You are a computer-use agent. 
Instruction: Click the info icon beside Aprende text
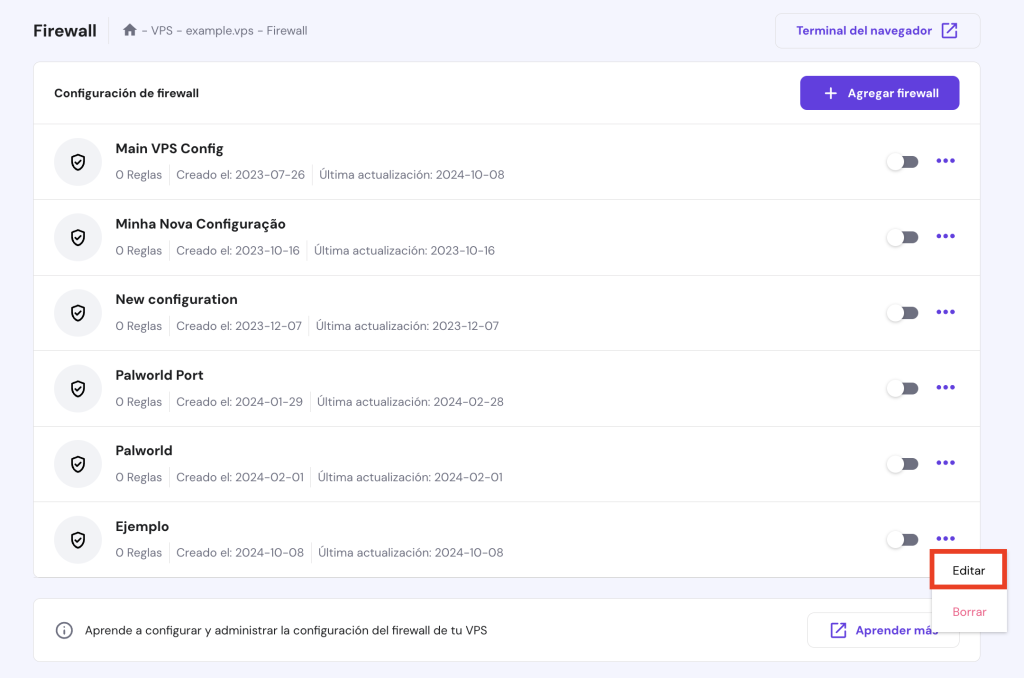[64, 631]
